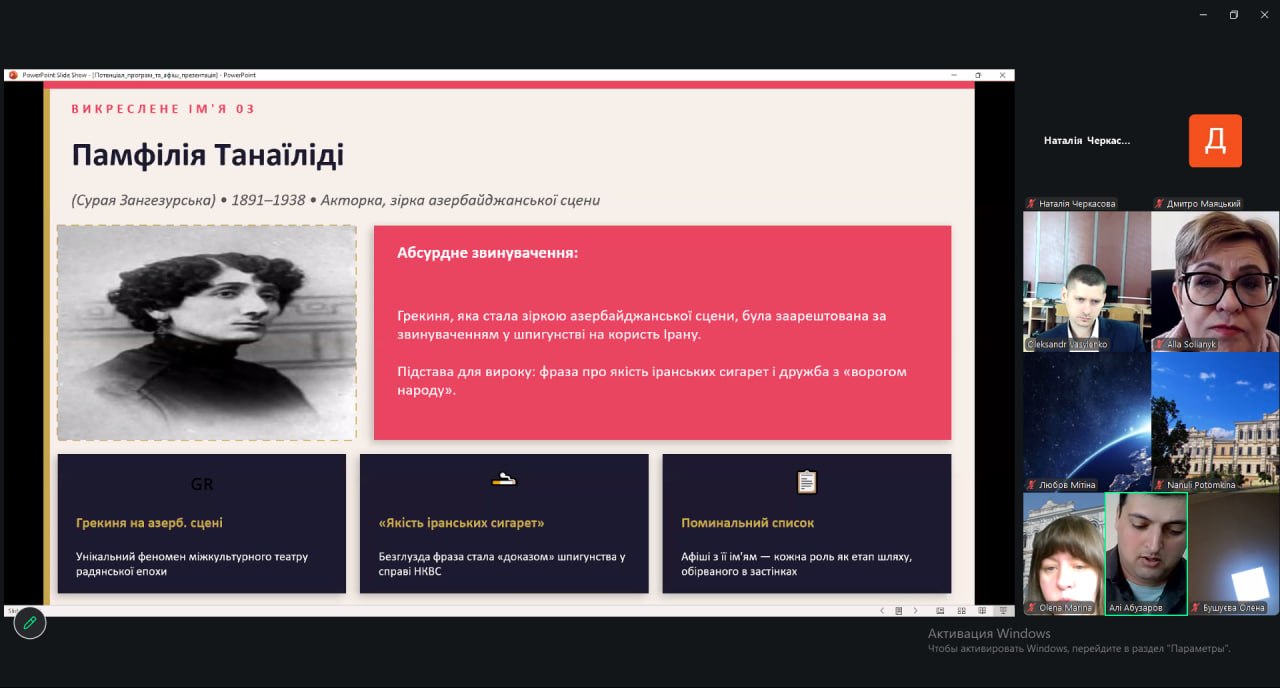Select Oleksandr Vasylenko's video tile
Screen dimensions: 1280x688
click(x=1086, y=280)
